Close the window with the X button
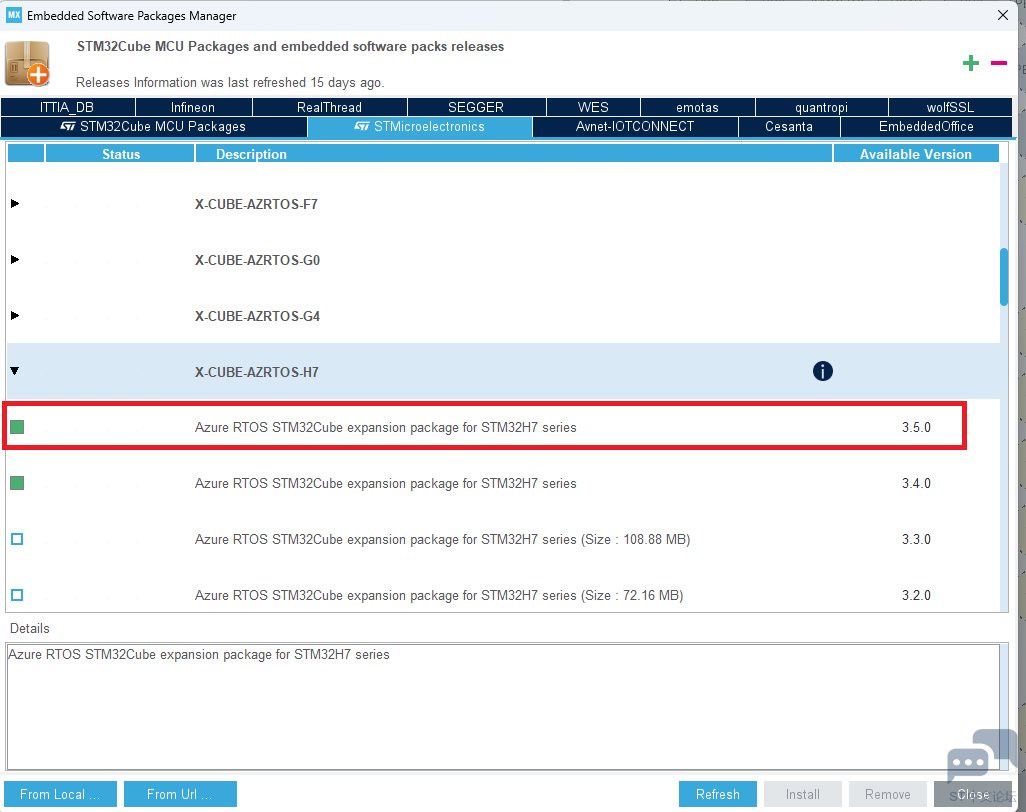Screen dimensions: 1026x812 pyautogui.click(x=1002, y=15)
